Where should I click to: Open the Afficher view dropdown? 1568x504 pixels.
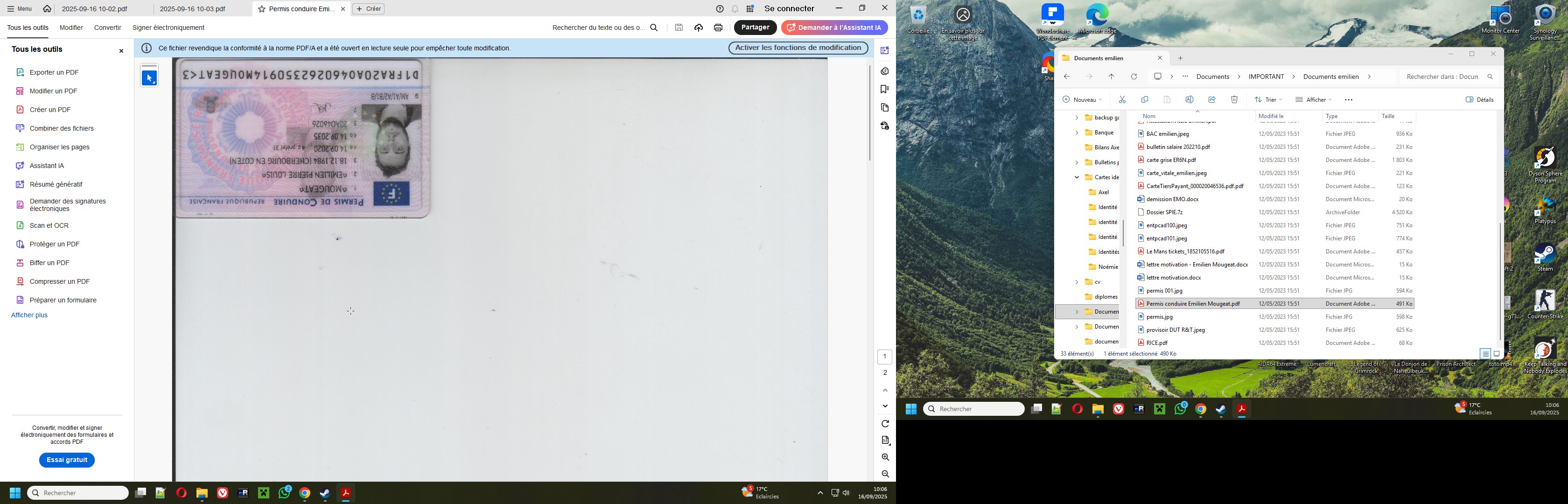click(x=1313, y=100)
